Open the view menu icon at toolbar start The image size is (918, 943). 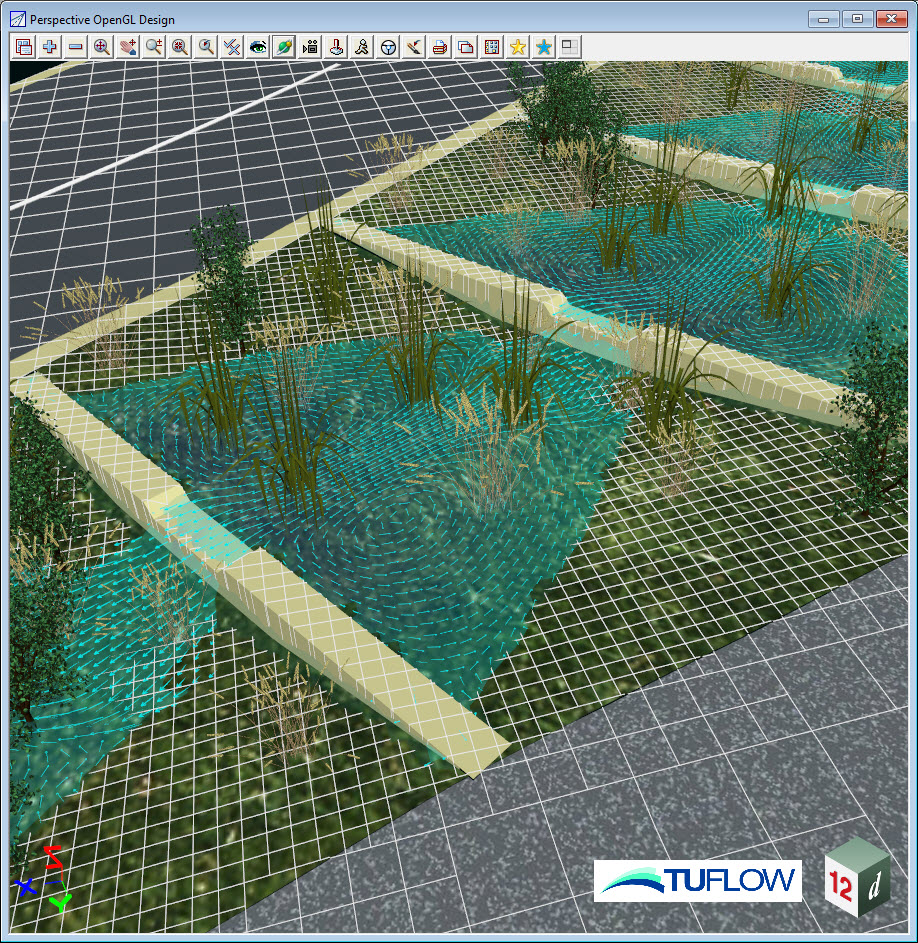pos(23,47)
